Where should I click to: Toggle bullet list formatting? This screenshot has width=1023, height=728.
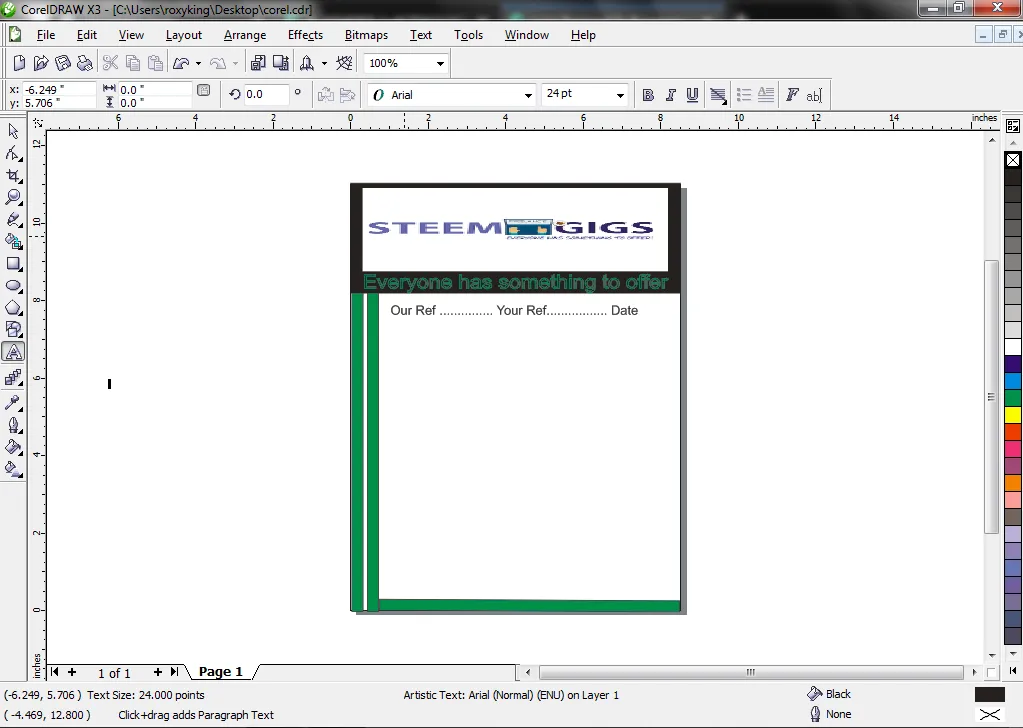point(744,95)
